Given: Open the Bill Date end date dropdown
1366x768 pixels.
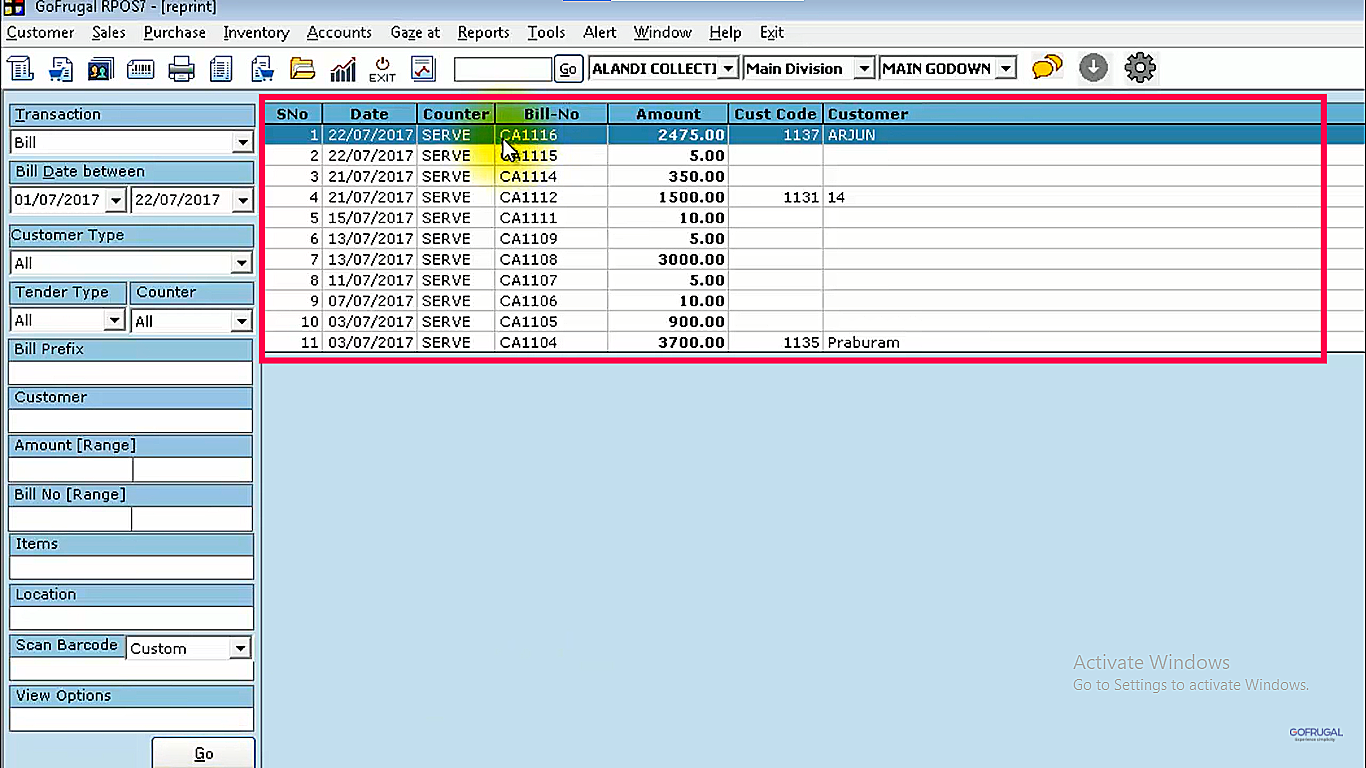Looking at the screenshot, I should click(x=242, y=200).
